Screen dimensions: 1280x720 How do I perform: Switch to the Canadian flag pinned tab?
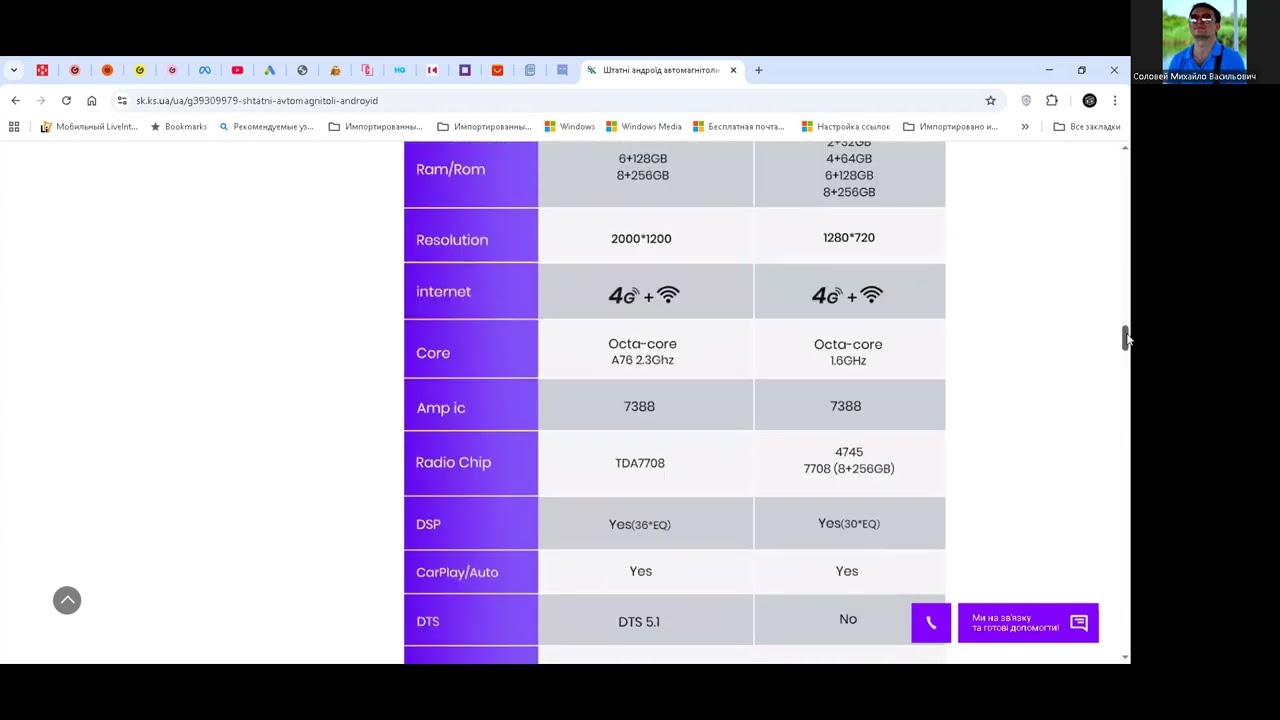click(432, 70)
